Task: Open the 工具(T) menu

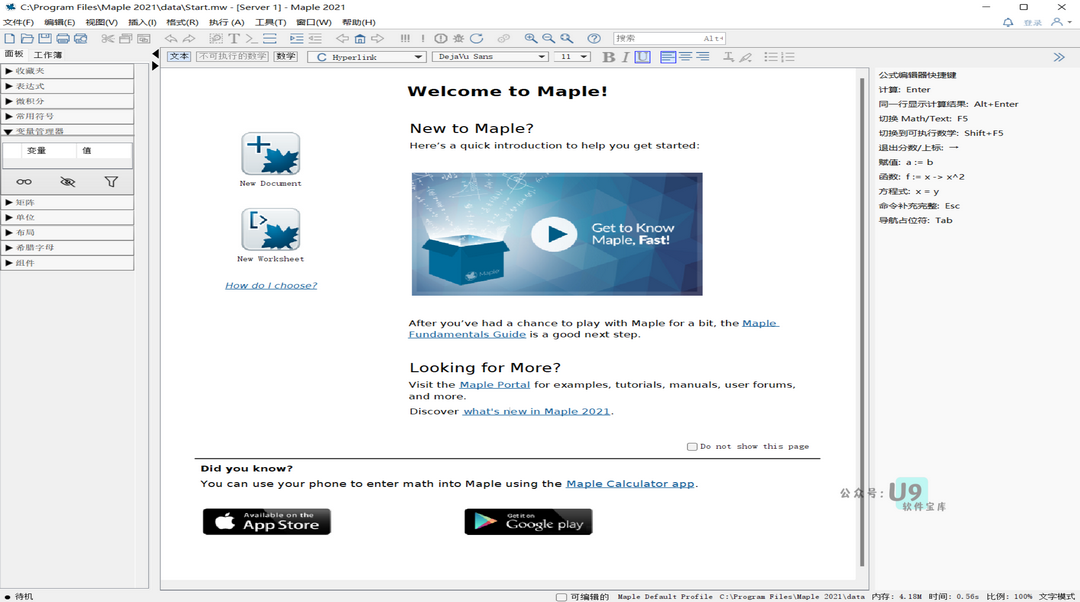Action: coord(270,23)
